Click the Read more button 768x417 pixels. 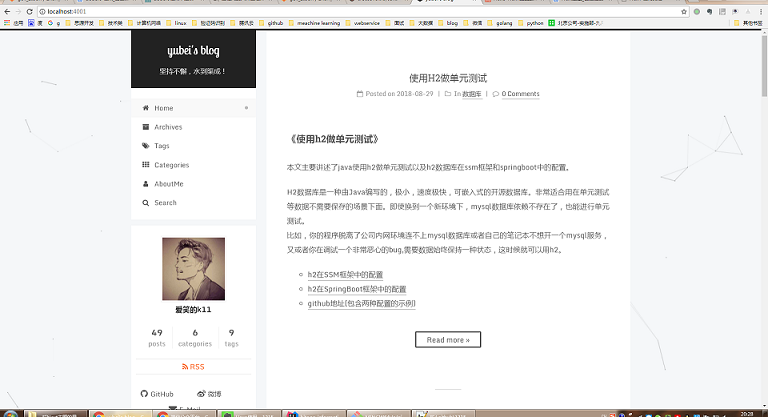pos(448,340)
